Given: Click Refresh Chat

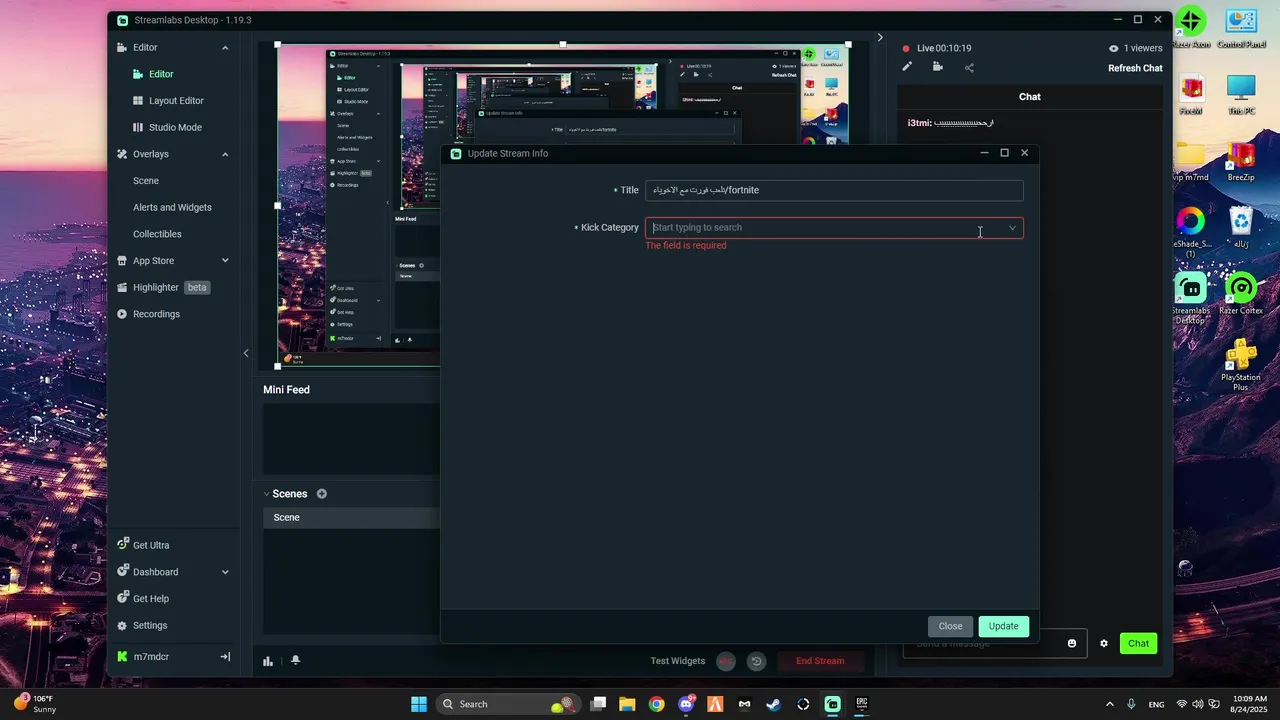Looking at the screenshot, I should click(1135, 68).
